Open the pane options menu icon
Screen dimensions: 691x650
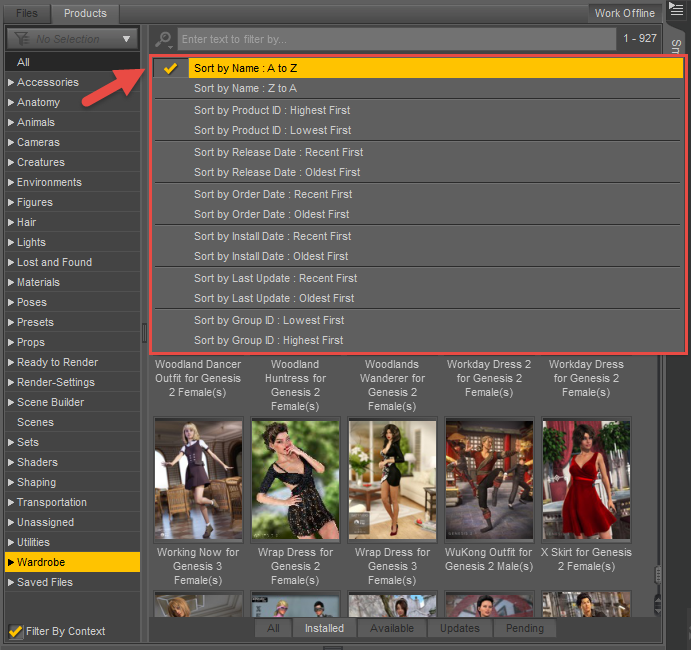pyautogui.click(x=676, y=11)
